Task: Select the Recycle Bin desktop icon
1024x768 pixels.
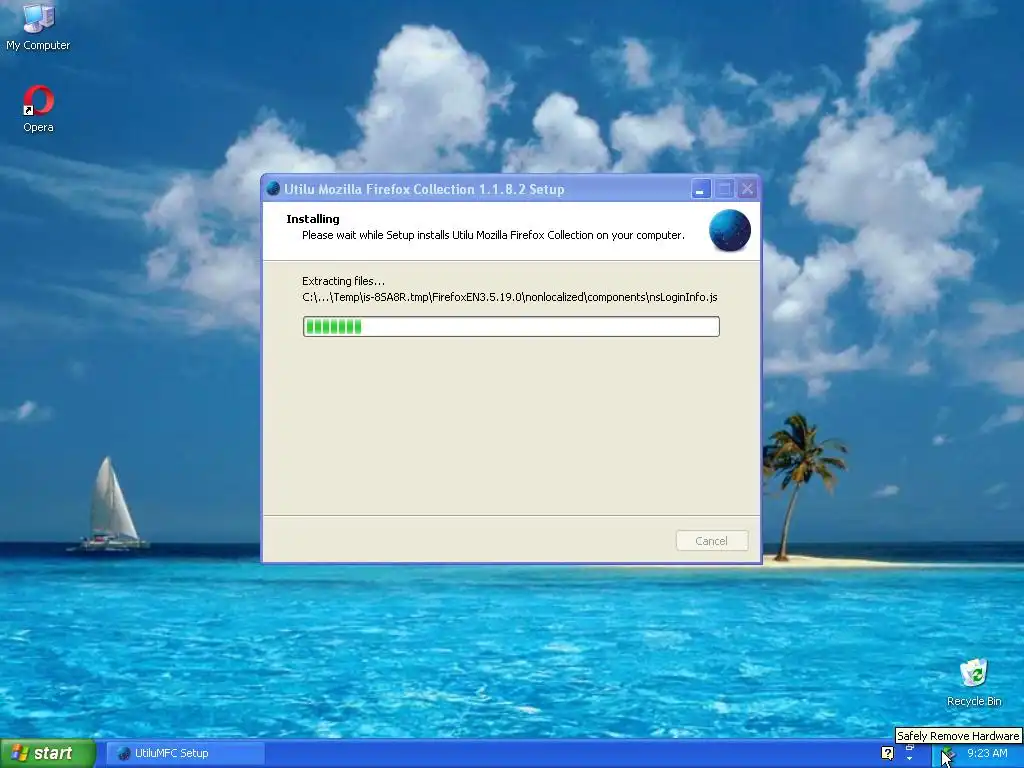Action: tap(974, 682)
